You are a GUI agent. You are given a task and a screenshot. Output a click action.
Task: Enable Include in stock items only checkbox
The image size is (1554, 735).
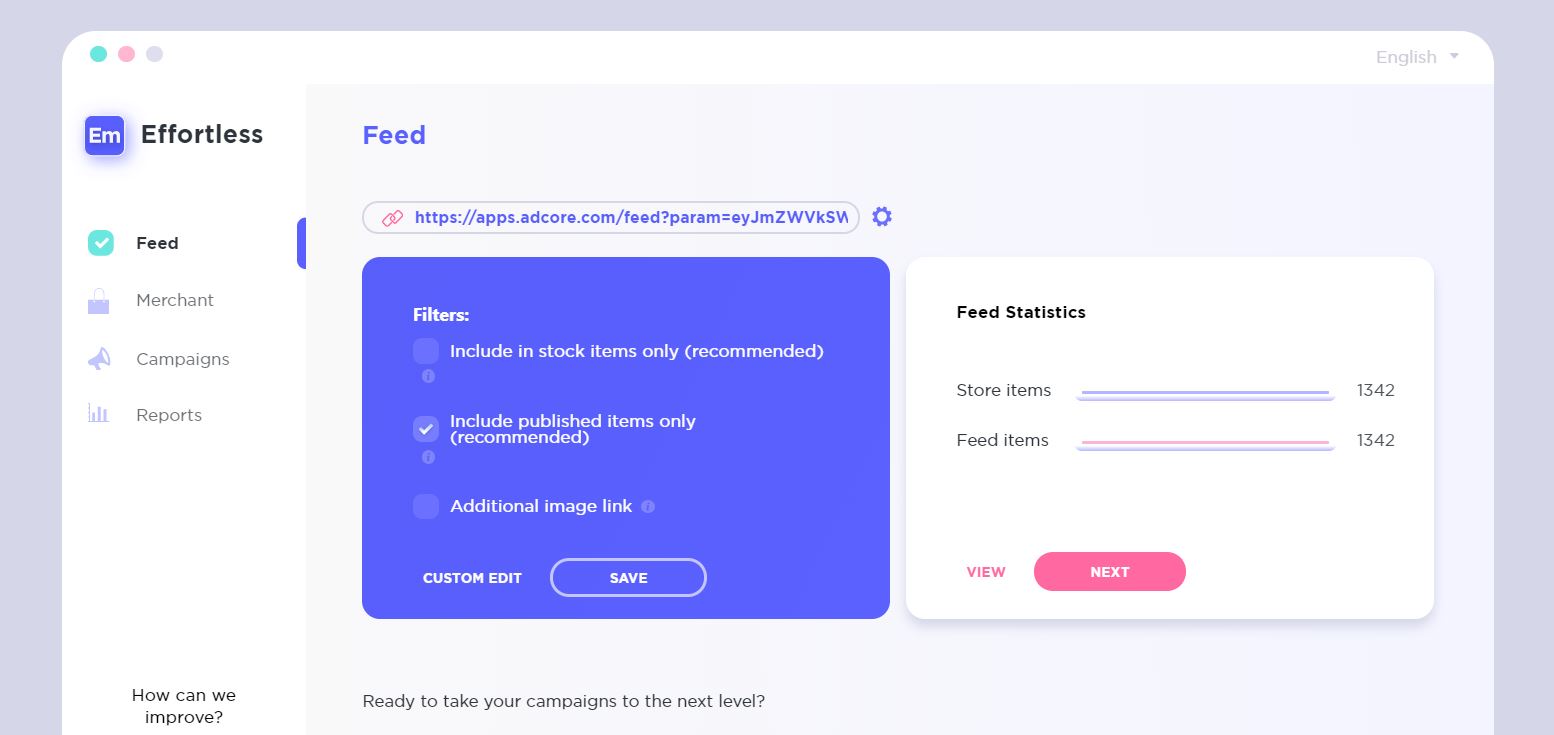pyautogui.click(x=426, y=351)
